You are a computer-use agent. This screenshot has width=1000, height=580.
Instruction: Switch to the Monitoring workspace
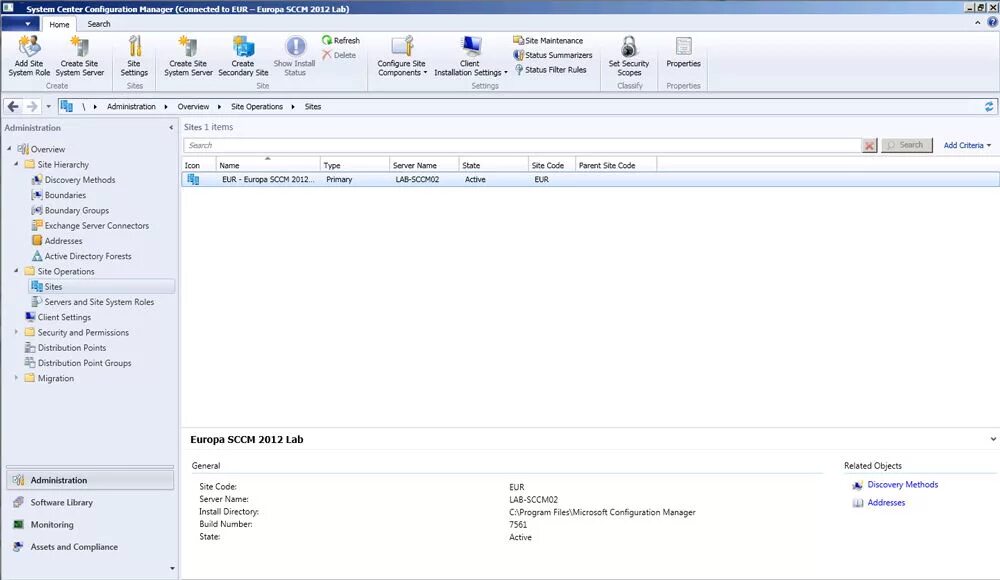pos(90,524)
